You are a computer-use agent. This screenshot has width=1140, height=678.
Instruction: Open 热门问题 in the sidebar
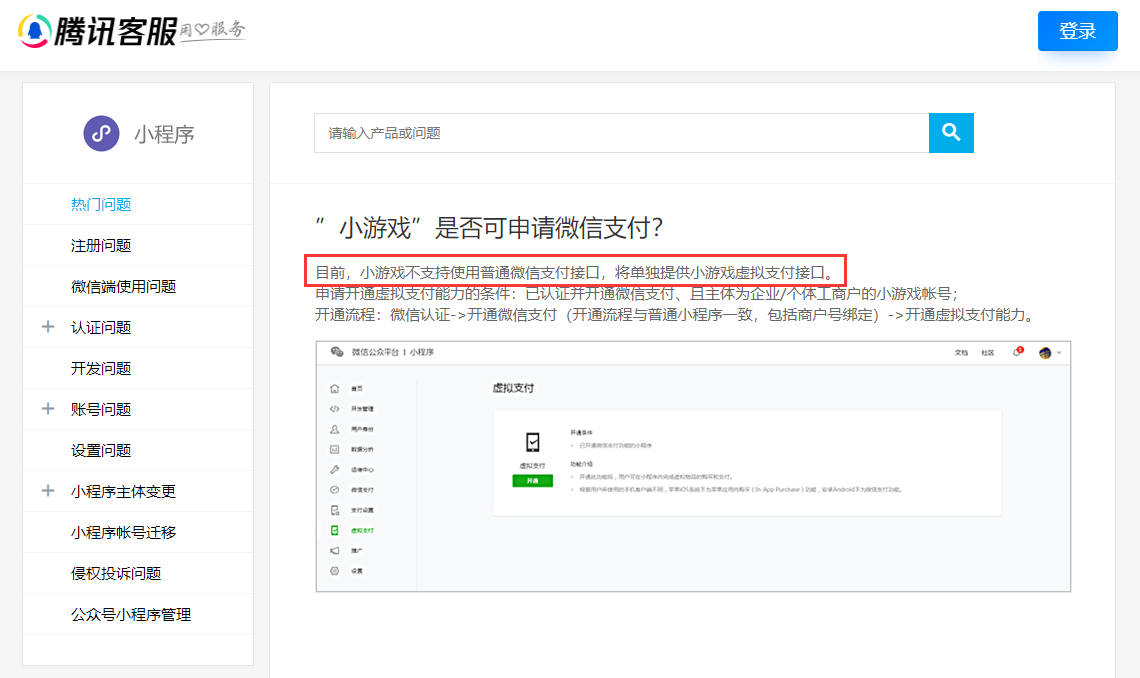[101, 204]
